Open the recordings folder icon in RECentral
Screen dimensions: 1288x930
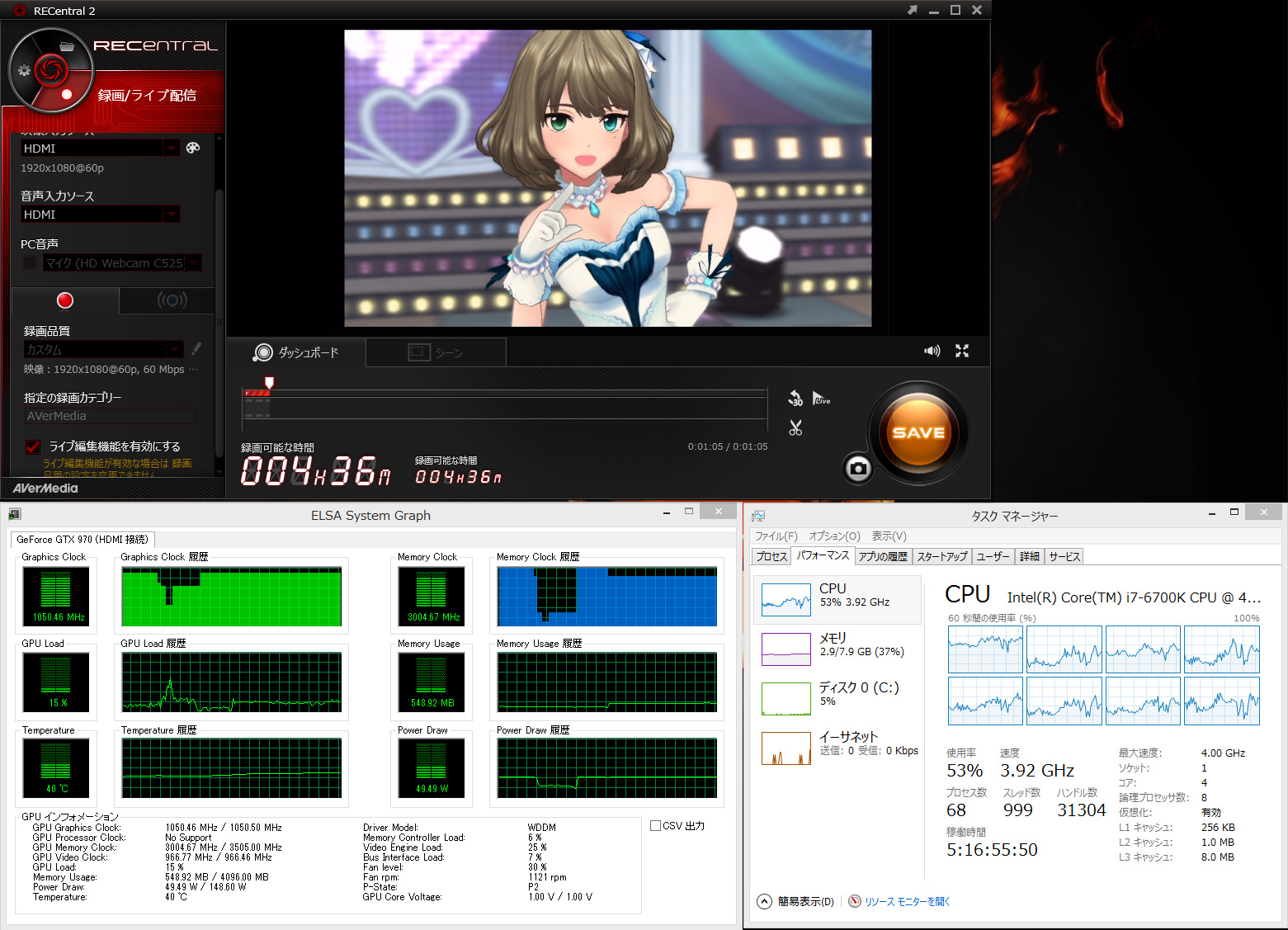[67, 46]
